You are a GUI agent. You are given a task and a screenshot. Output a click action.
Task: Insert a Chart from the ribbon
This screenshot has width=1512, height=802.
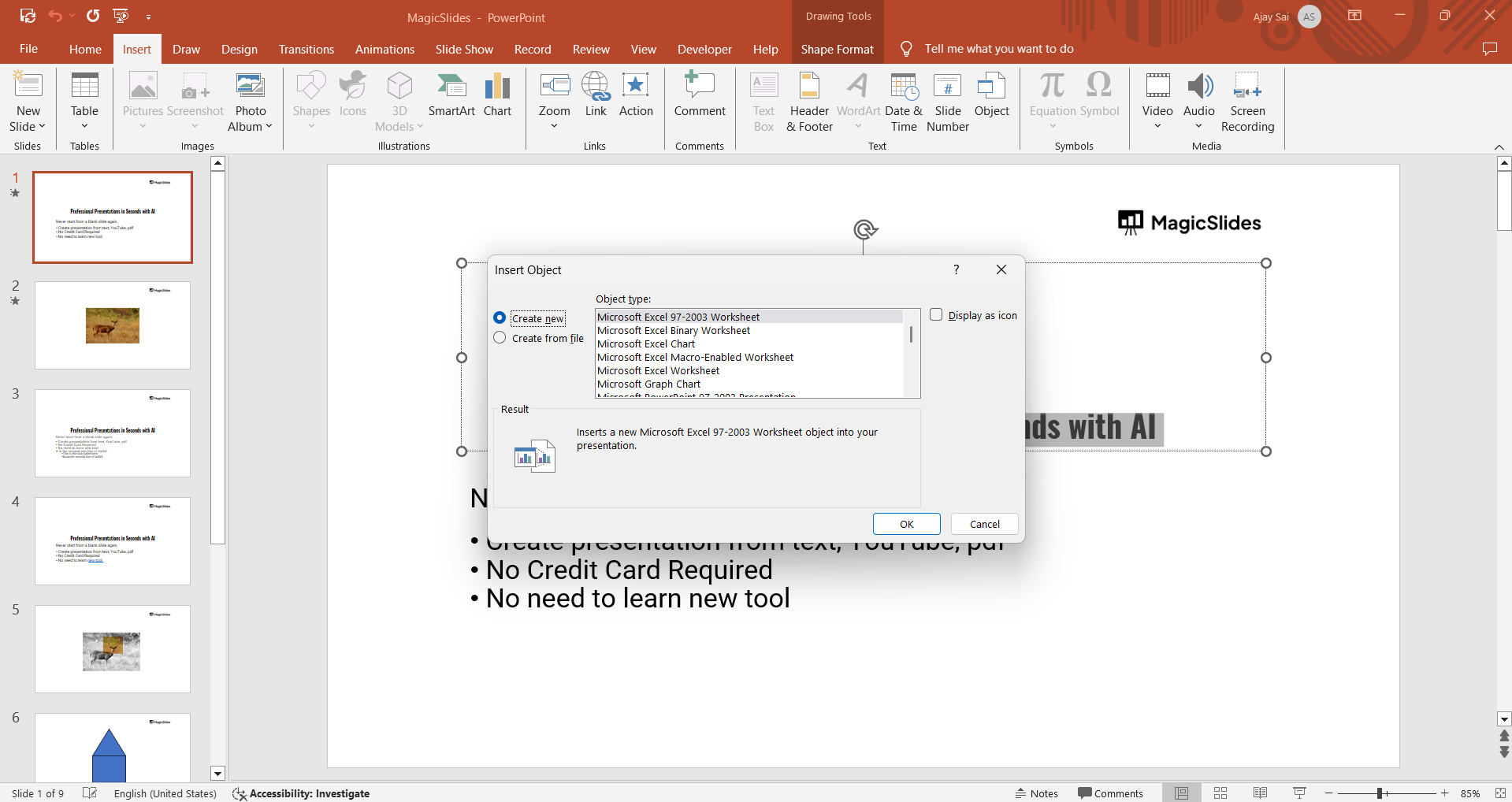pyautogui.click(x=497, y=87)
